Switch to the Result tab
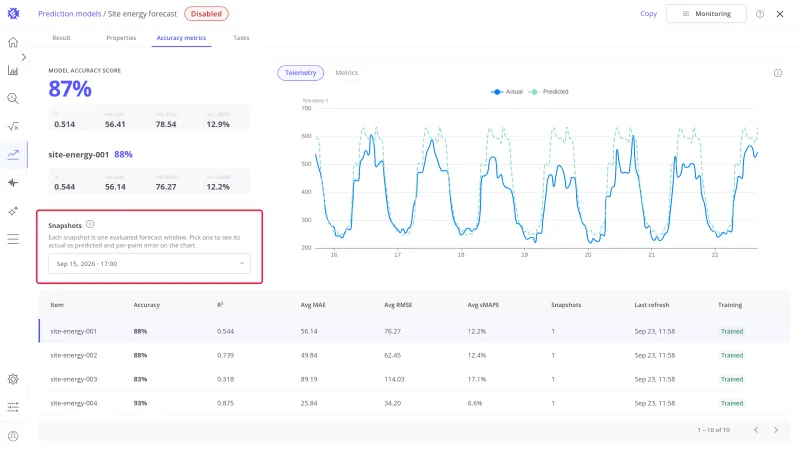800x450 pixels. click(61, 38)
